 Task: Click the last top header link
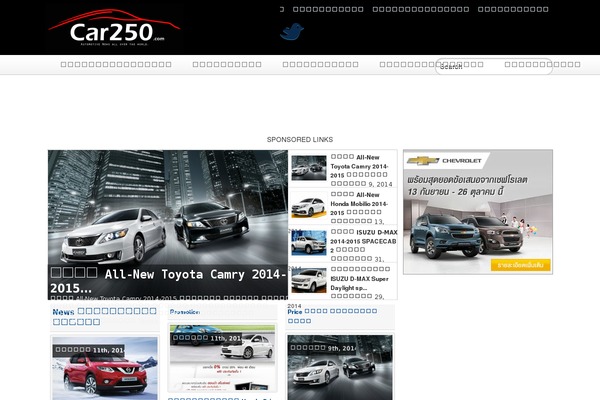coord(513,9)
